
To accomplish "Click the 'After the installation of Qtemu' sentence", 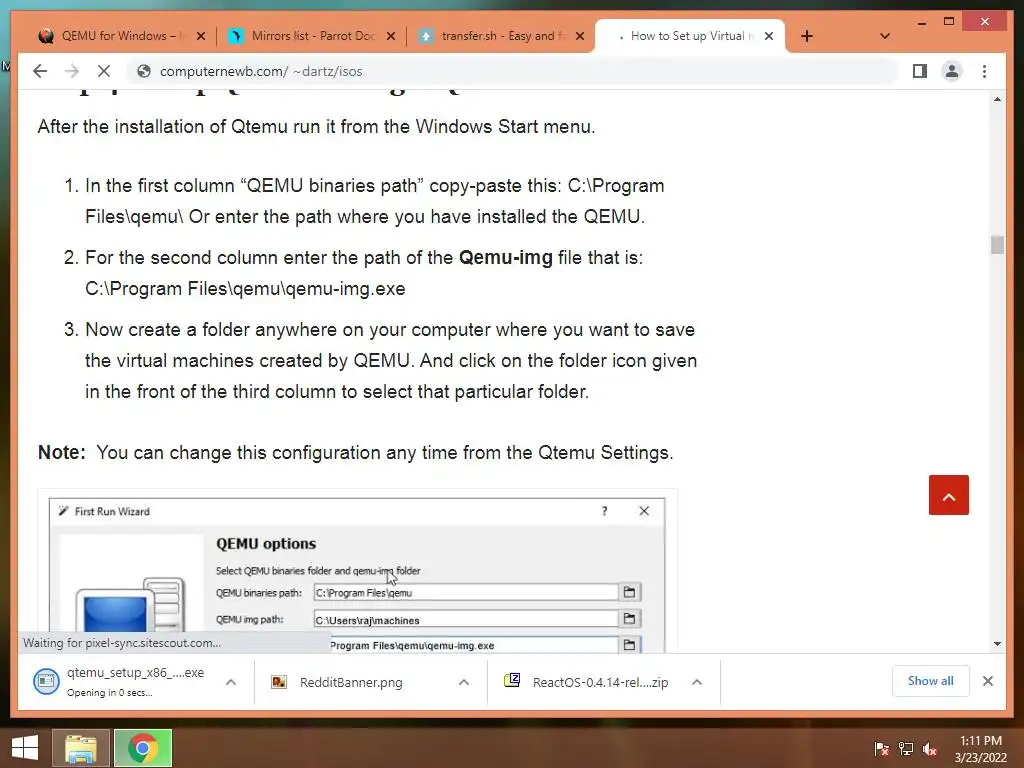I will point(316,126).
